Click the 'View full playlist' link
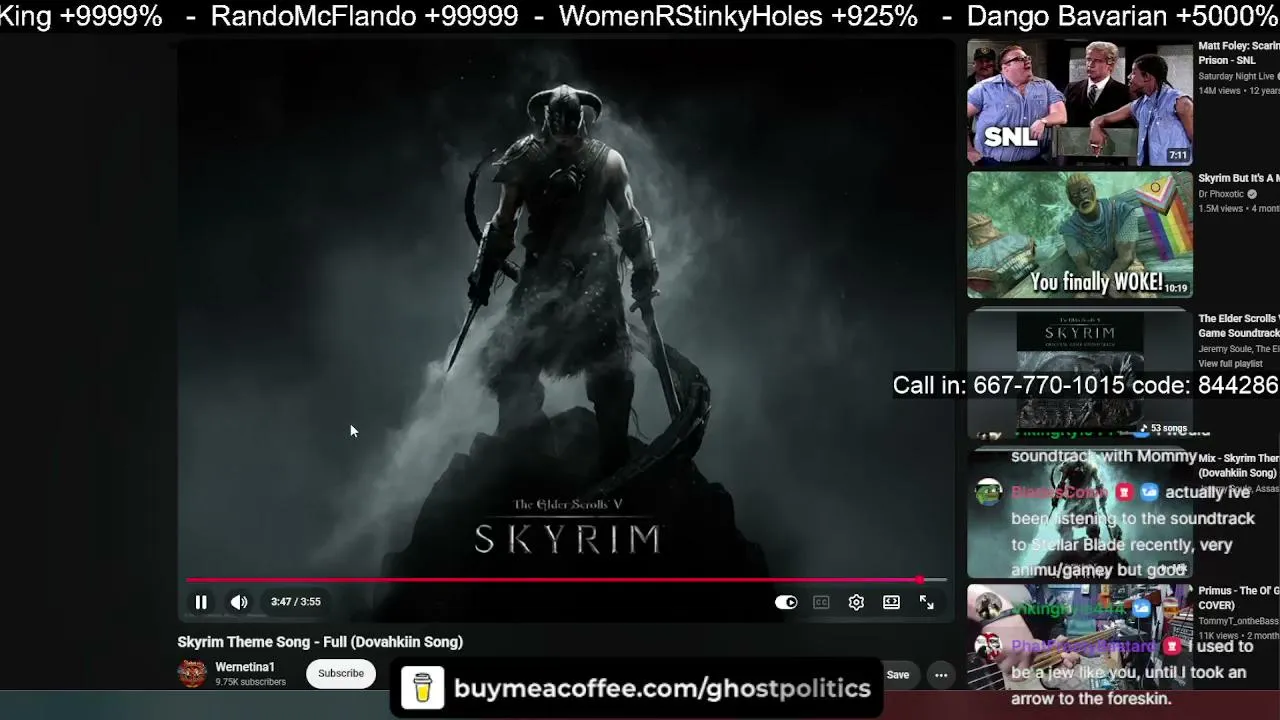 coord(1230,364)
